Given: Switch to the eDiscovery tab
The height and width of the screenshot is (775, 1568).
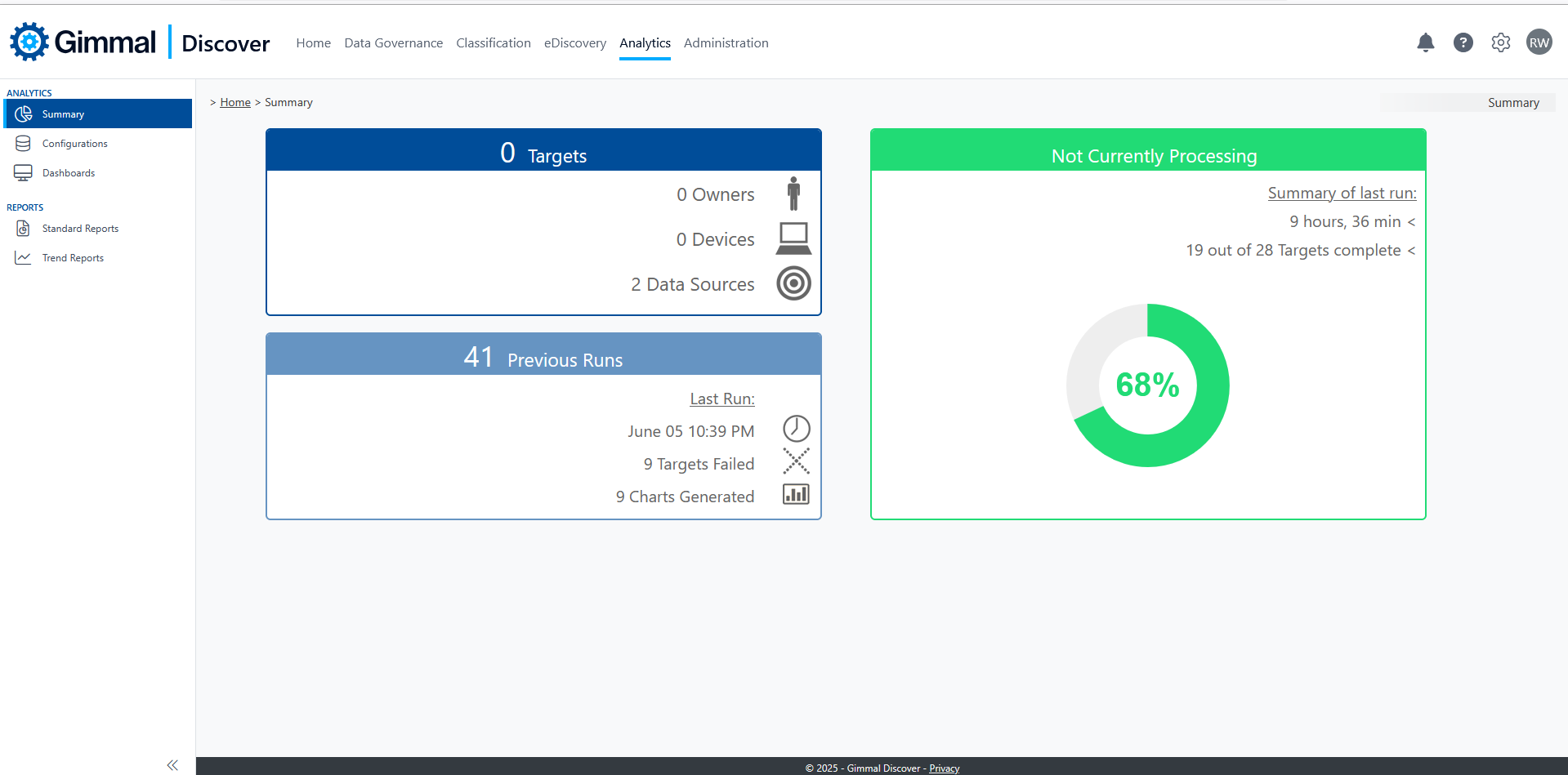Looking at the screenshot, I should tap(574, 43).
